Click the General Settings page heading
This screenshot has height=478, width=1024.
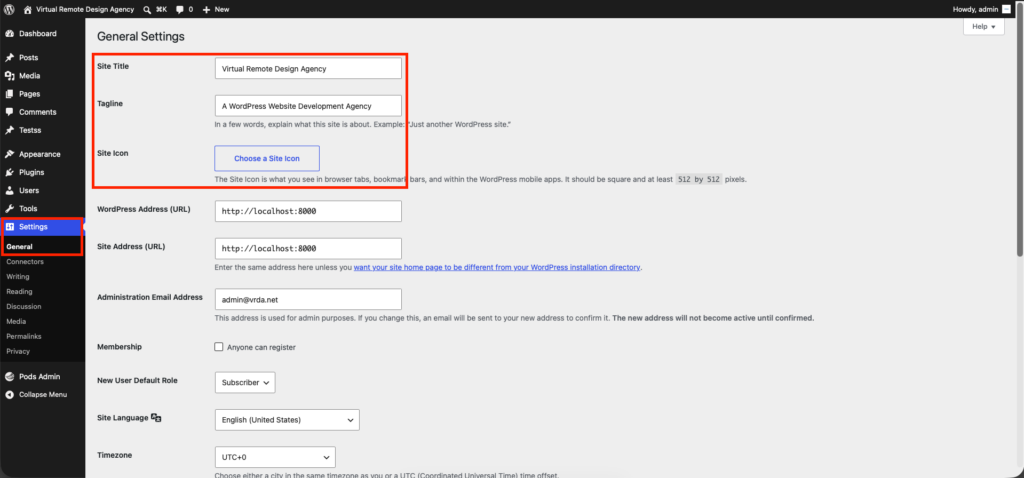click(x=141, y=37)
